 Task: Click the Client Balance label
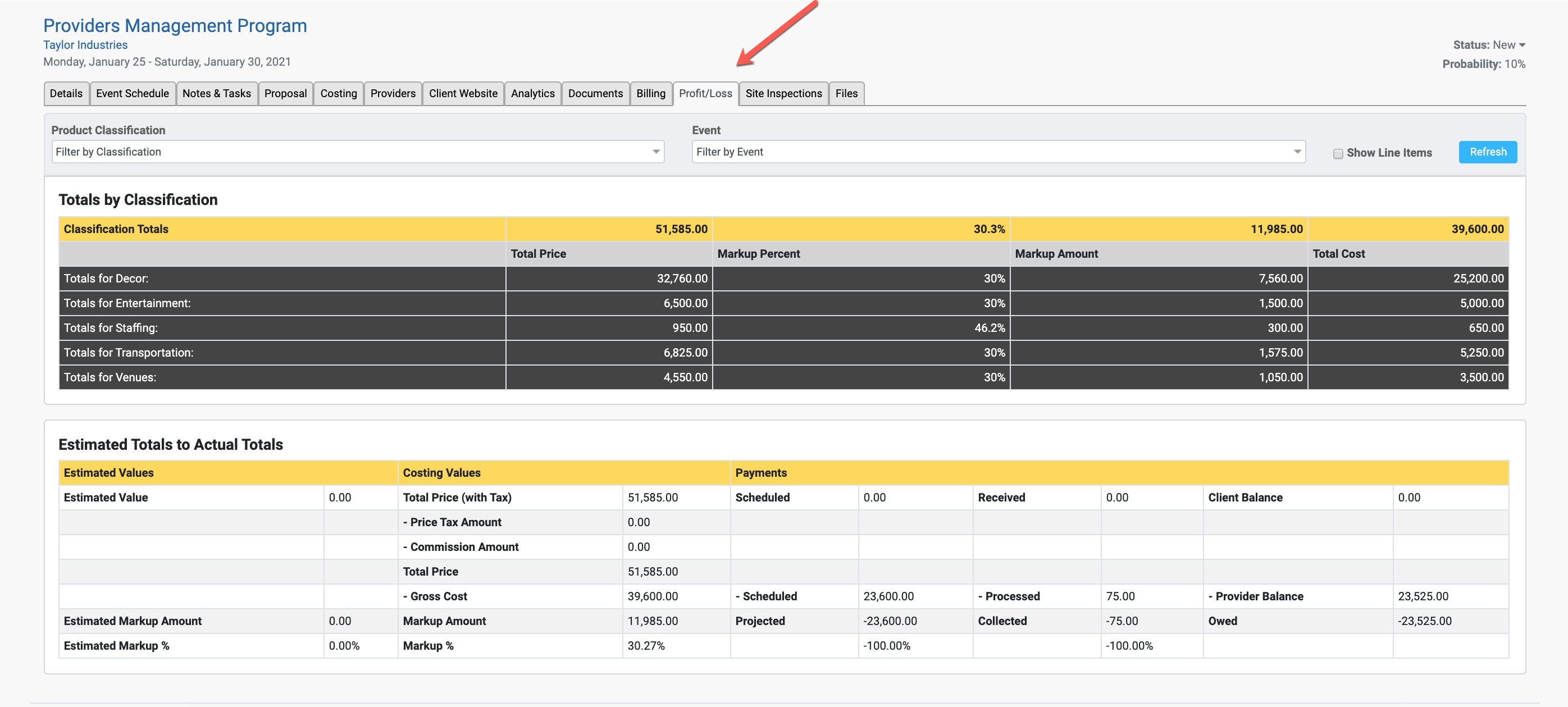(1245, 498)
